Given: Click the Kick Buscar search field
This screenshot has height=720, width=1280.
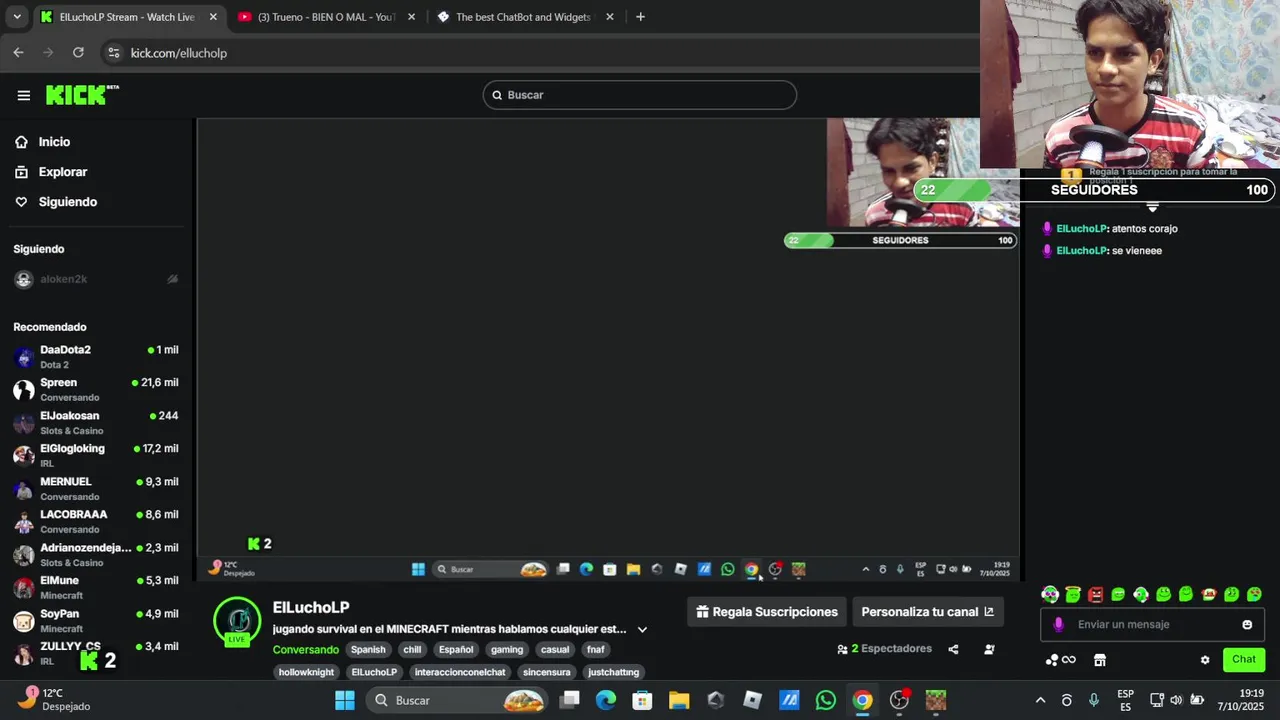Looking at the screenshot, I should pos(640,95).
